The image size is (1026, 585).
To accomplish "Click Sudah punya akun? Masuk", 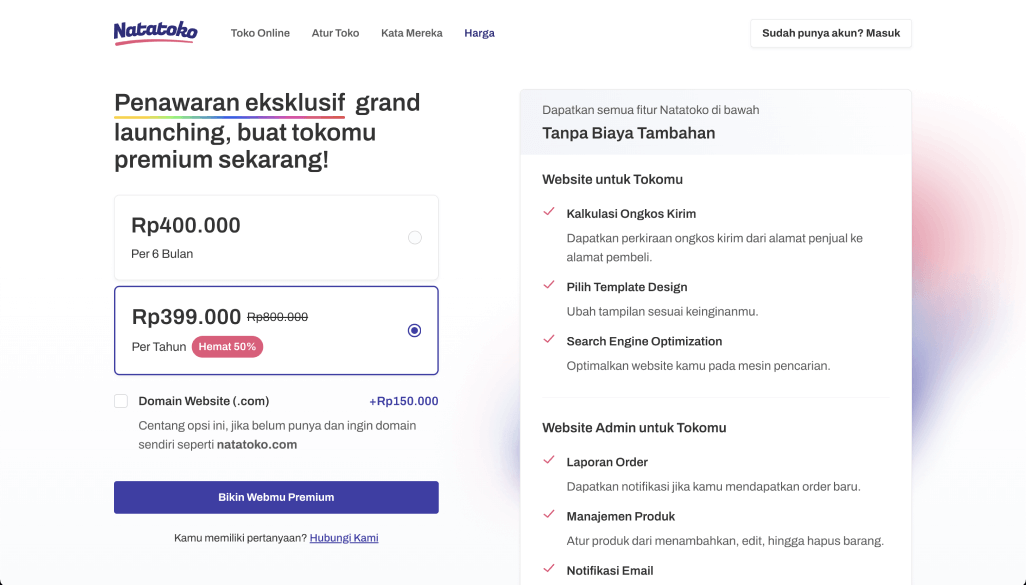I will 830,33.
